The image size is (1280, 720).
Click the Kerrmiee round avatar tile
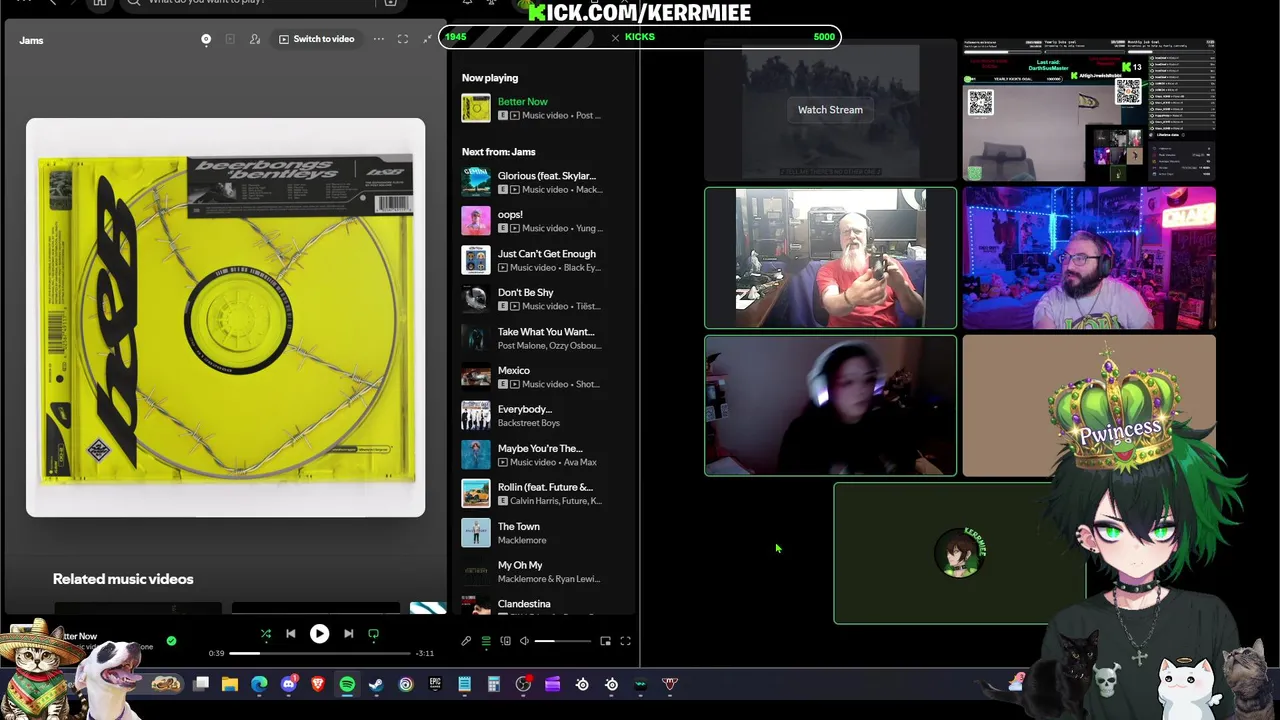pos(960,553)
